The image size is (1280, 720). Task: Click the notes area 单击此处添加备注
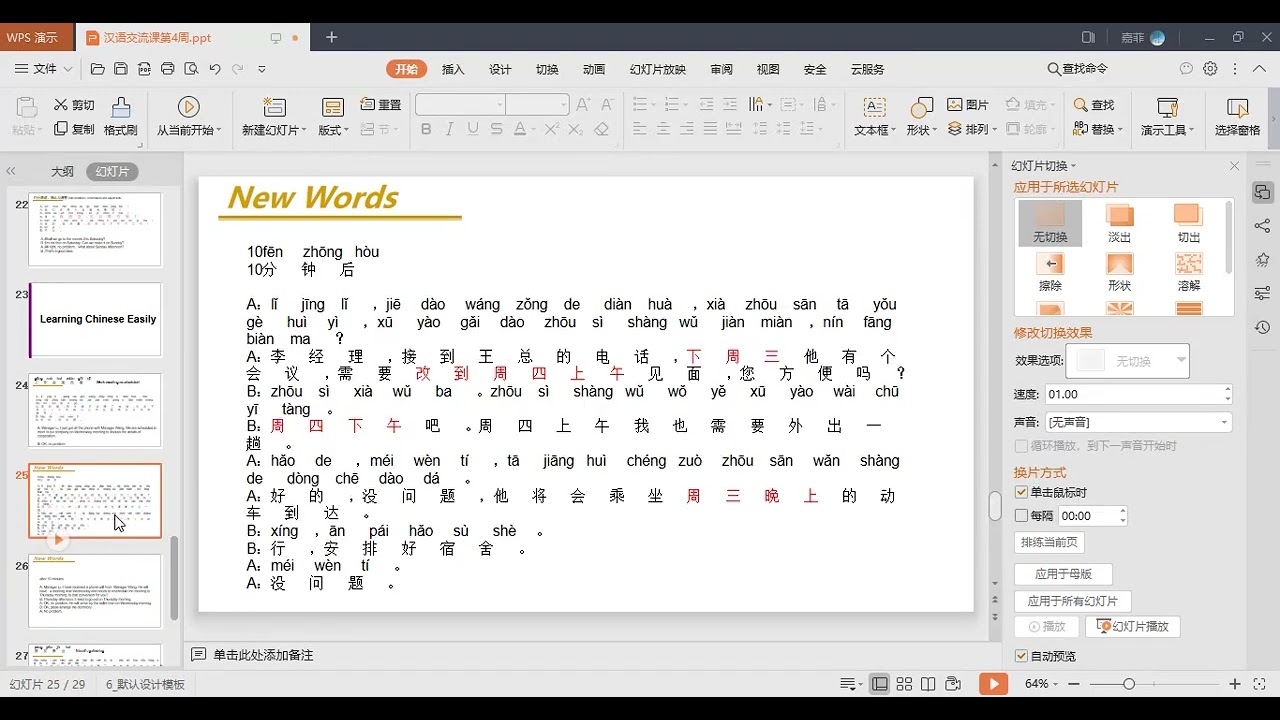(x=263, y=655)
